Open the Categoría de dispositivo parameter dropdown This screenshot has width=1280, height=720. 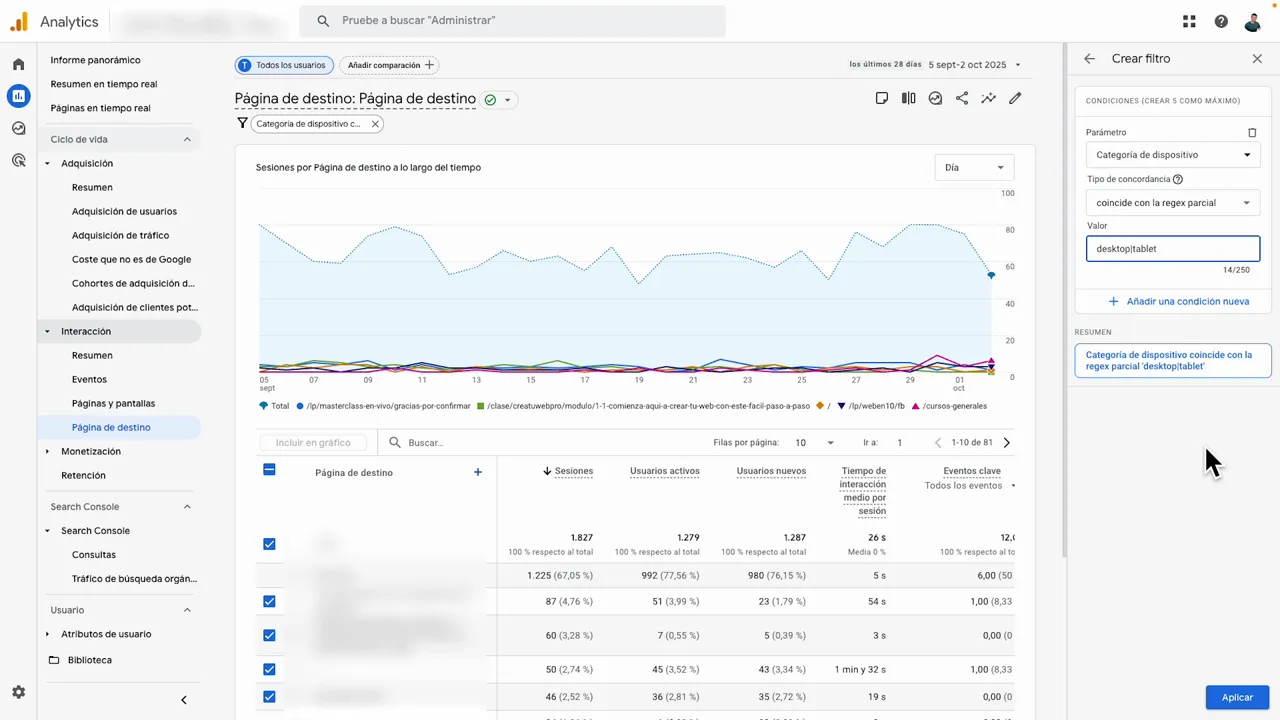pyautogui.click(x=1172, y=155)
